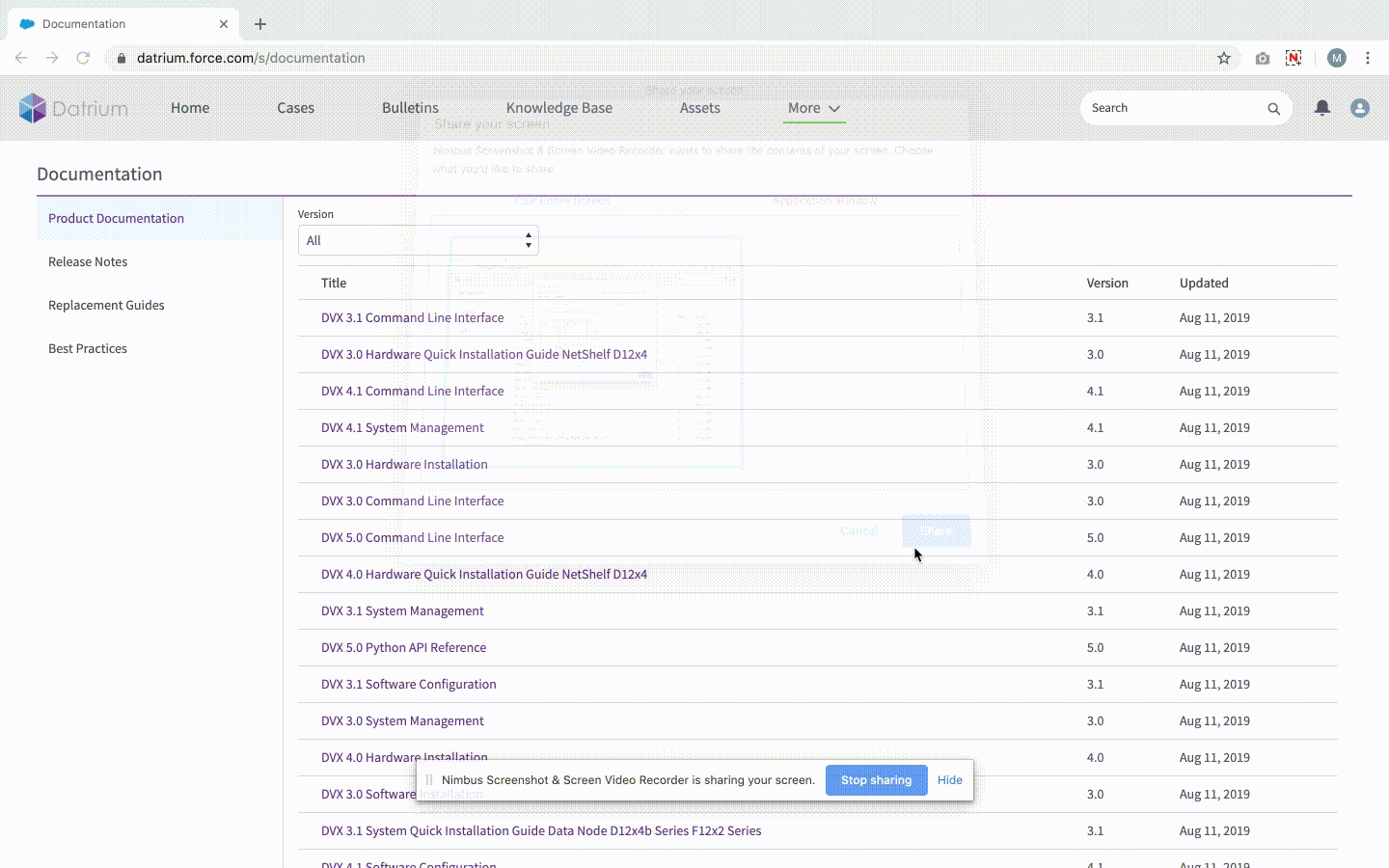This screenshot has width=1389, height=868.
Task: Click the browser address bar URL
Action: [251, 58]
